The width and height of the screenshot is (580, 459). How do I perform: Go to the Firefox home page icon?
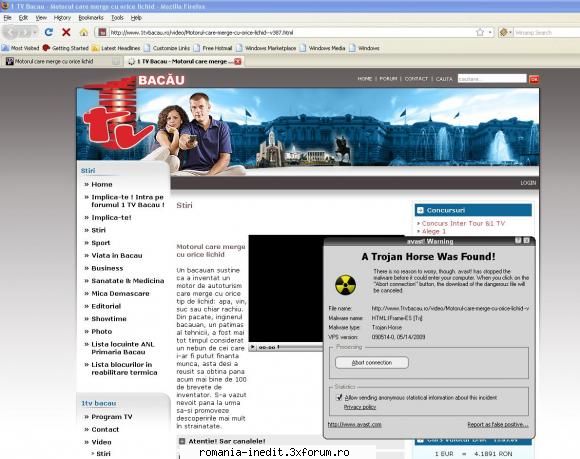84,32
